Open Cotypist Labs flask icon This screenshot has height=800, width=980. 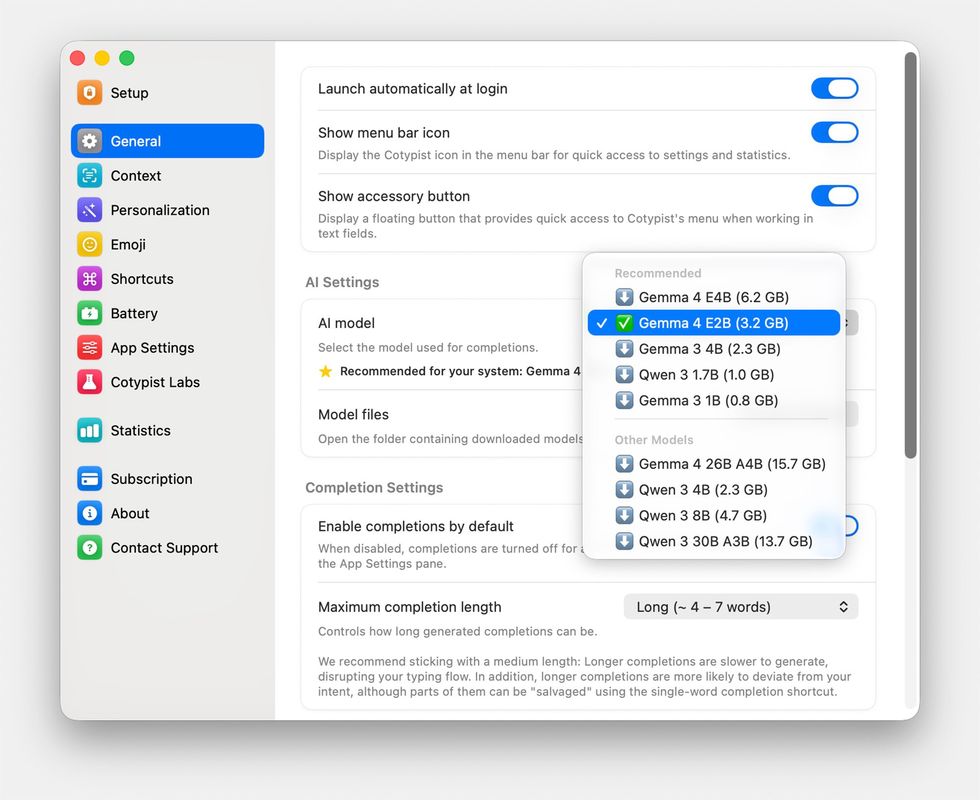pyautogui.click(x=89, y=382)
